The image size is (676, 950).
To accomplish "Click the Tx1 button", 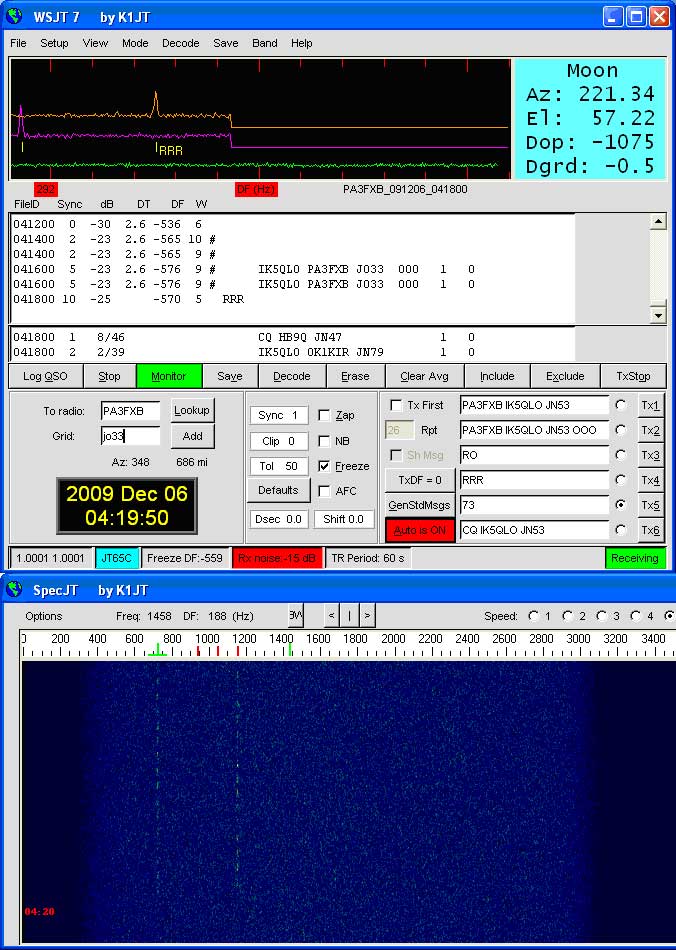I will [x=651, y=405].
